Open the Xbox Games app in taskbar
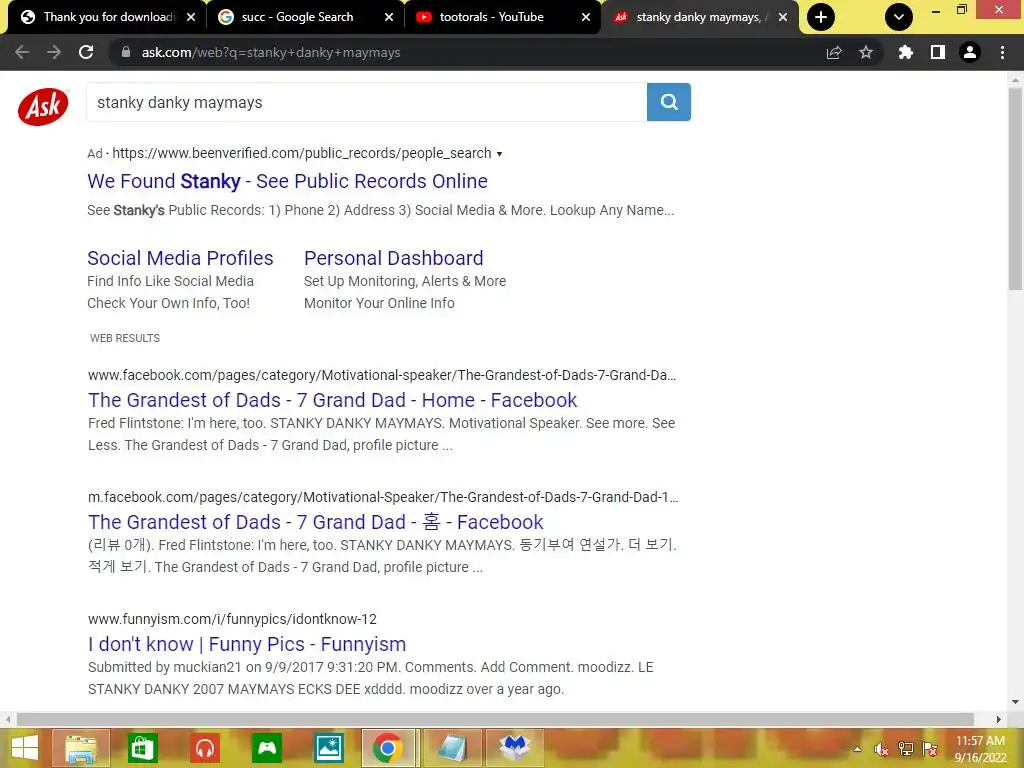This screenshot has width=1024, height=768. point(267,748)
